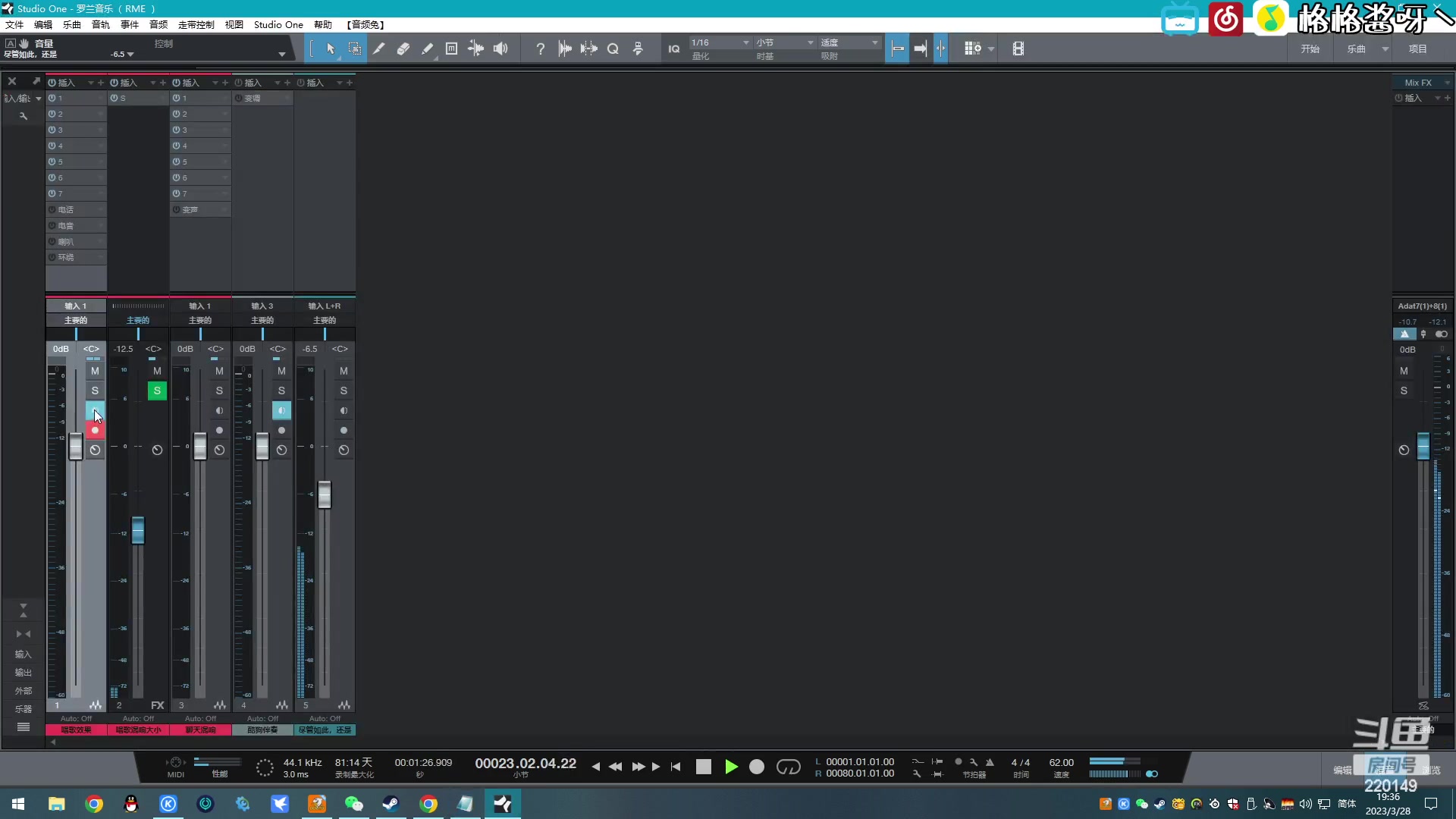Click the main output fader
This screenshot has height=819, width=1456.
[1423, 446]
